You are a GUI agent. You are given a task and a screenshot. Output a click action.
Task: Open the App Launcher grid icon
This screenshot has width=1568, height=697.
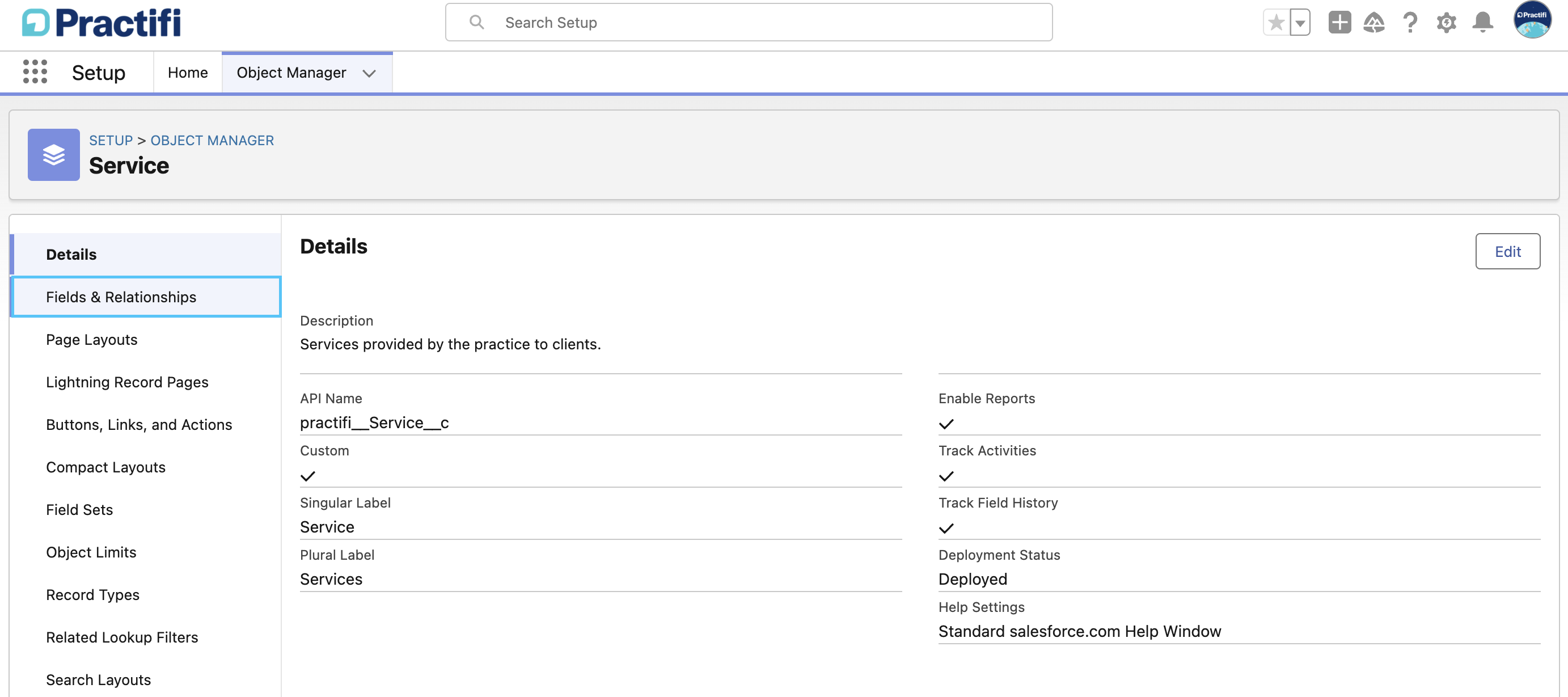(x=35, y=72)
